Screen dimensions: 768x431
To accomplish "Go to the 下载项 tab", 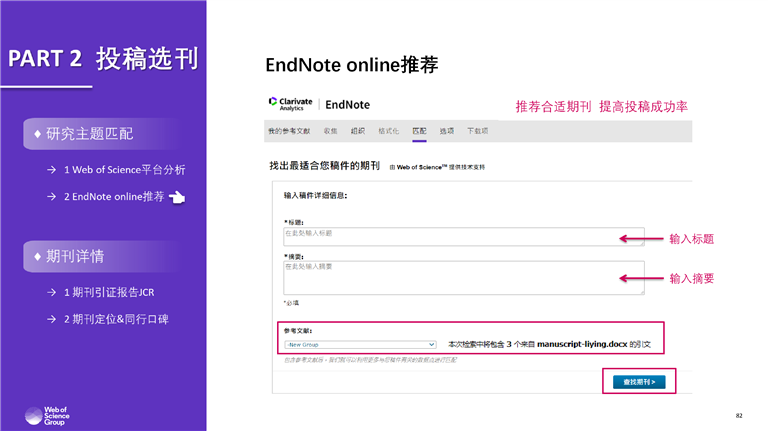I will tap(478, 131).
